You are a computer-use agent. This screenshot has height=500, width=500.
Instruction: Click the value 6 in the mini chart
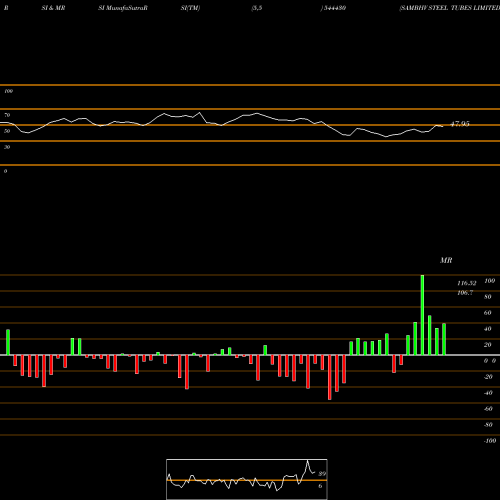tap(320, 486)
